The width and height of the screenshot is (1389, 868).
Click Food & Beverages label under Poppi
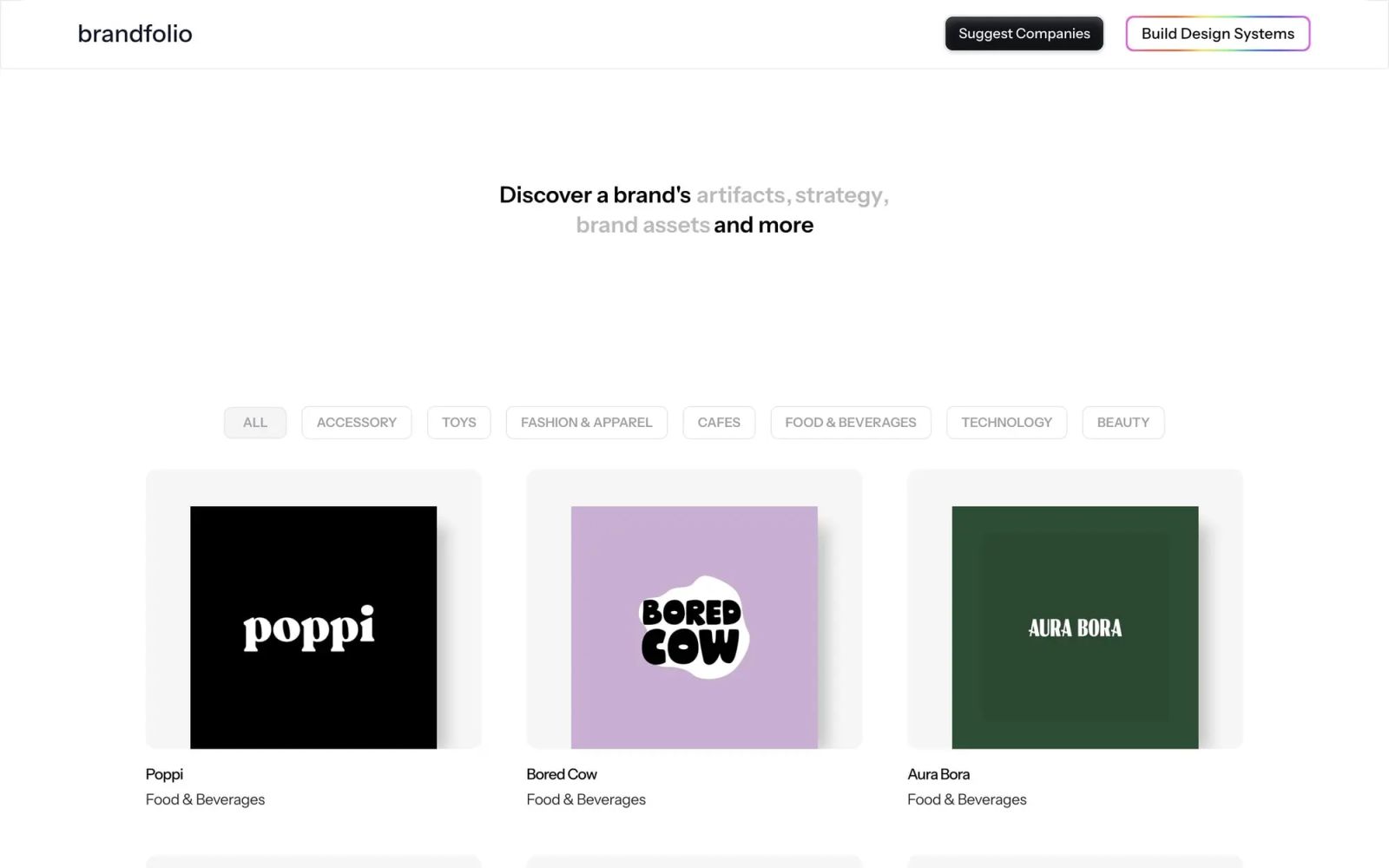tap(206, 799)
